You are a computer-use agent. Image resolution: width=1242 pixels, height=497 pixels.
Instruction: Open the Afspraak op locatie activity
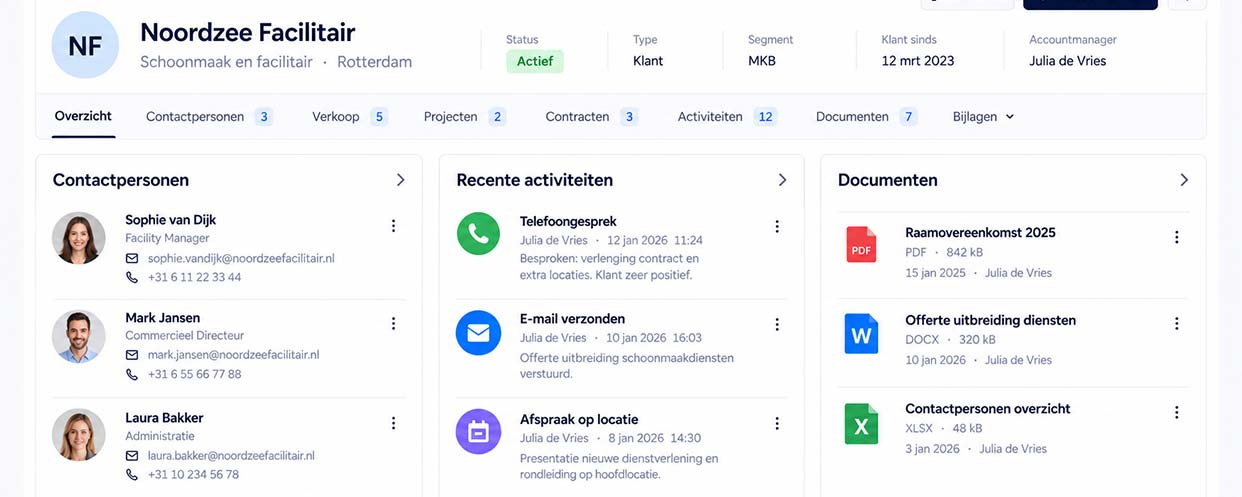579,419
